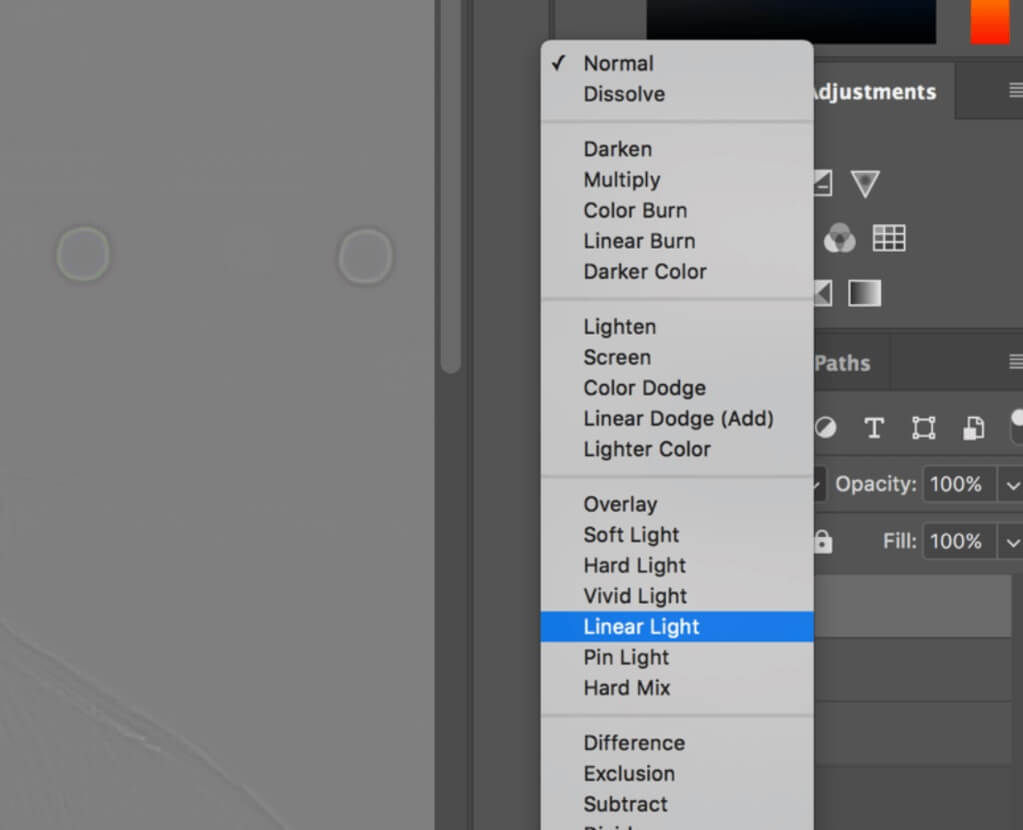
Task: Open the Layers panel flyout menu
Action: pyautogui.click(x=1016, y=362)
